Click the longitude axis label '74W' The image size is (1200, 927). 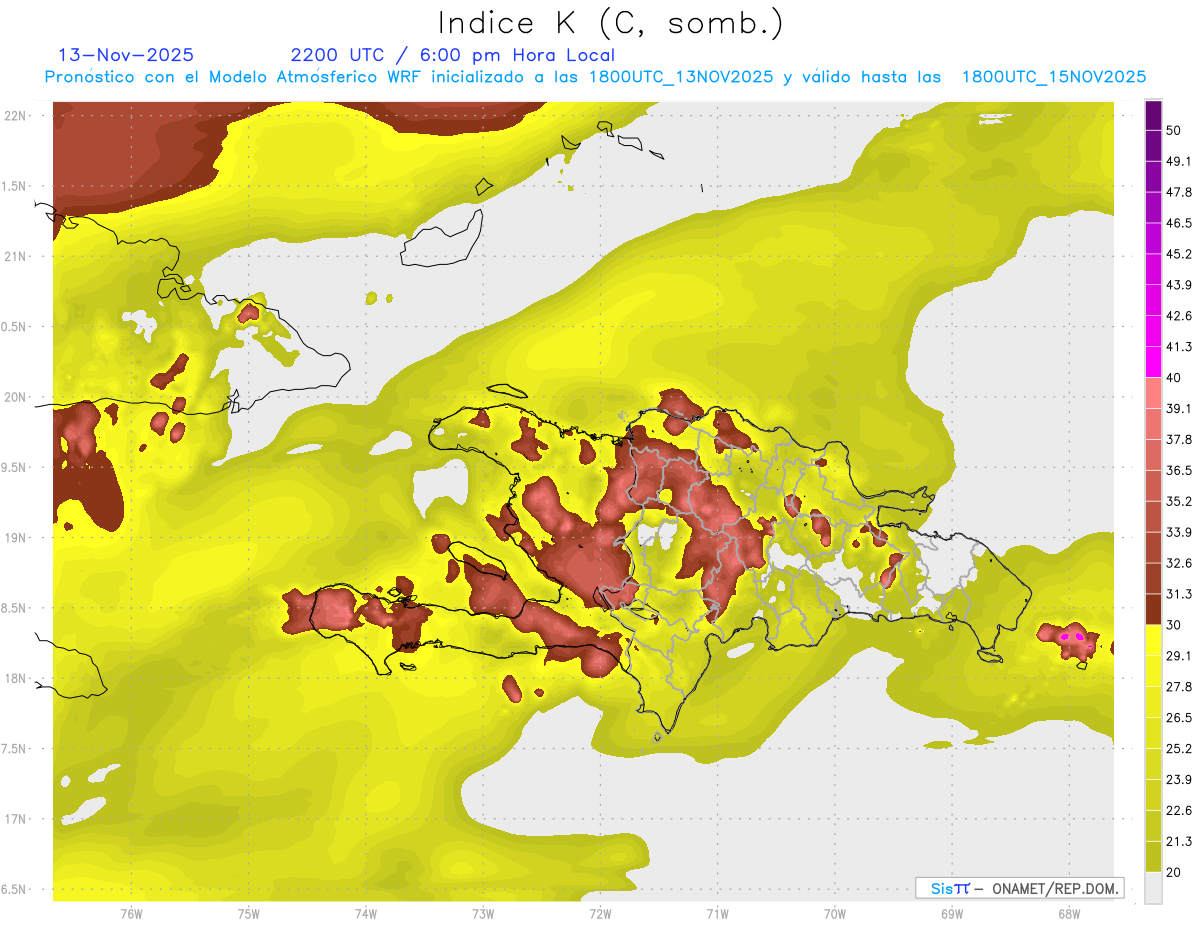366,914
